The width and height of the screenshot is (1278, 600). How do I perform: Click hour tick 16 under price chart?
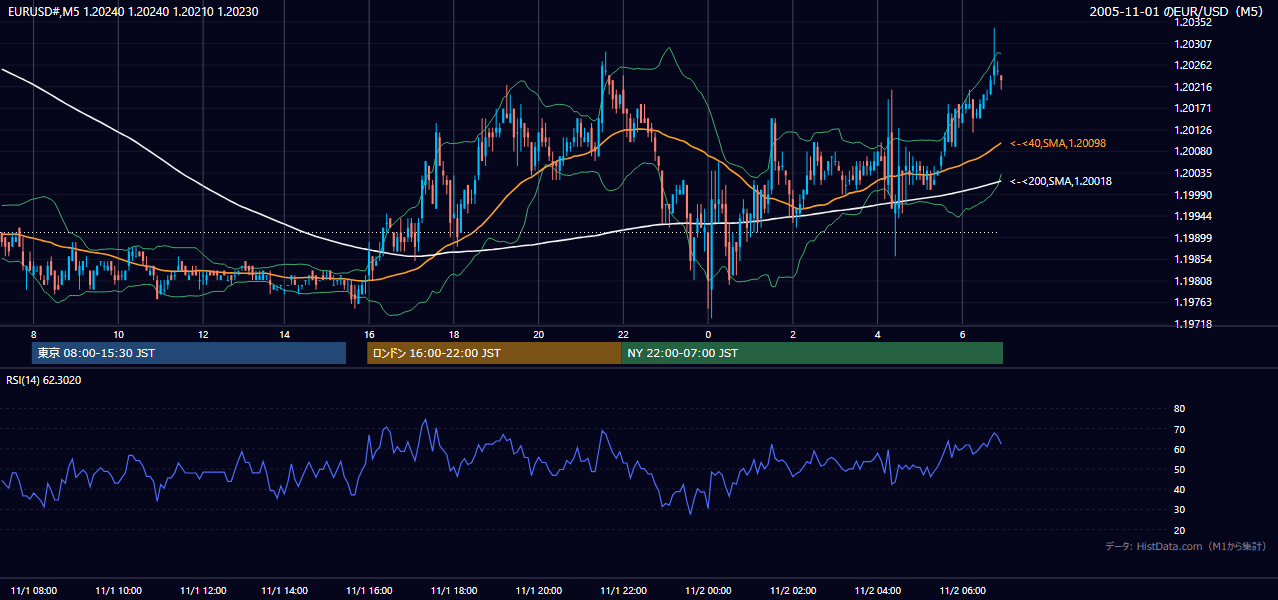[370, 334]
